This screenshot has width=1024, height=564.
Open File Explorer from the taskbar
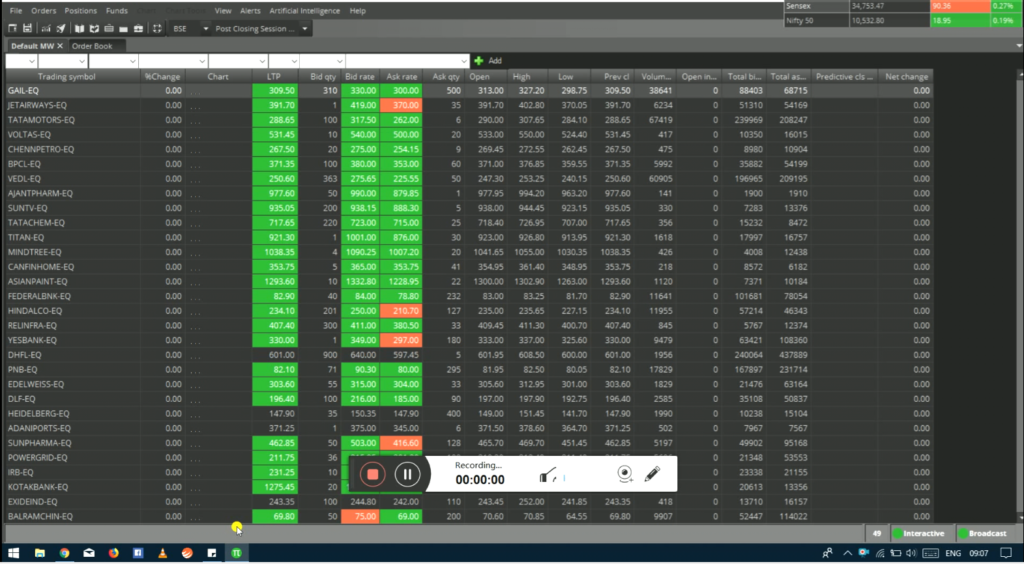click(x=39, y=553)
